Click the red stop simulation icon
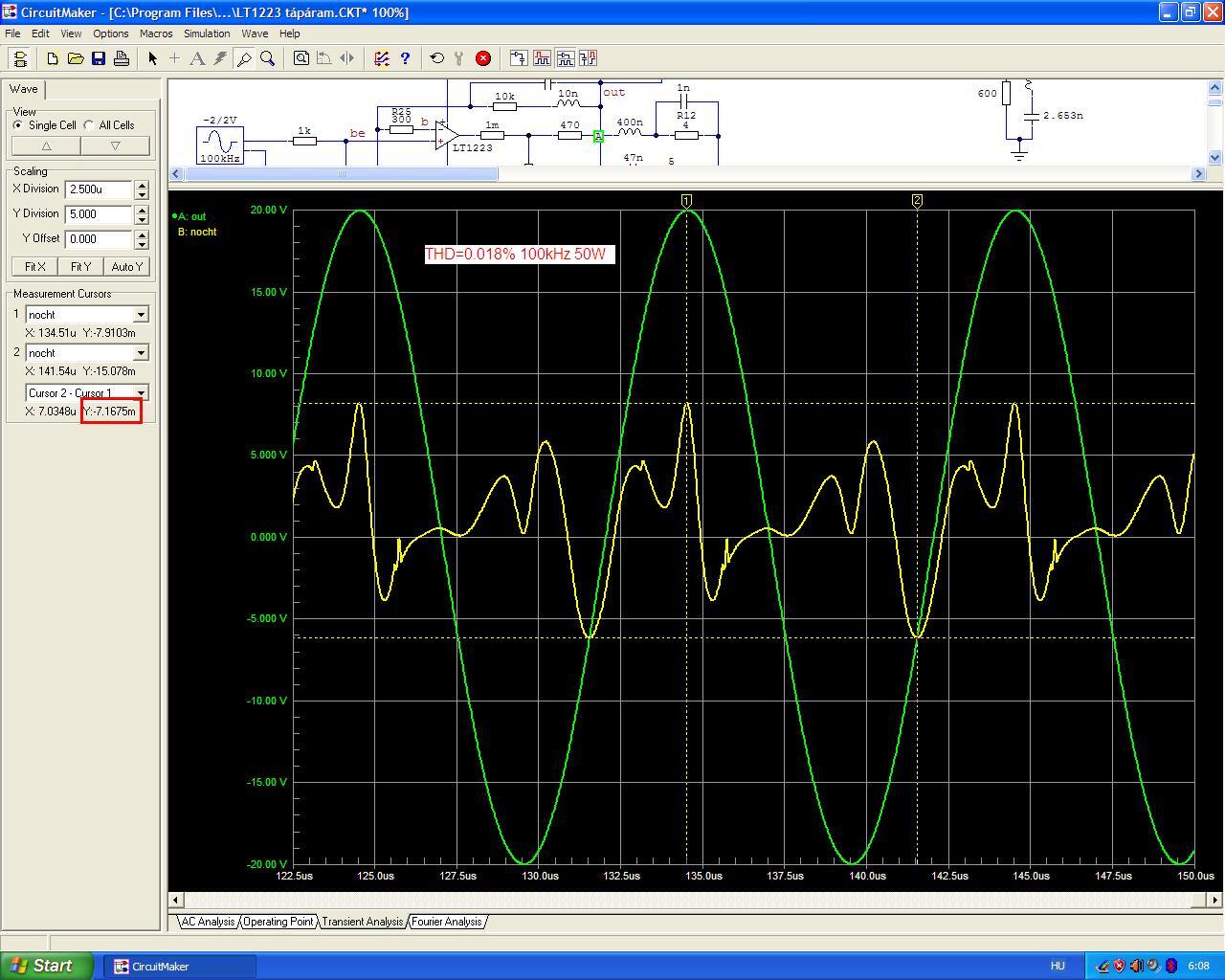This screenshot has width=1225, height=980. pos(483,58)
